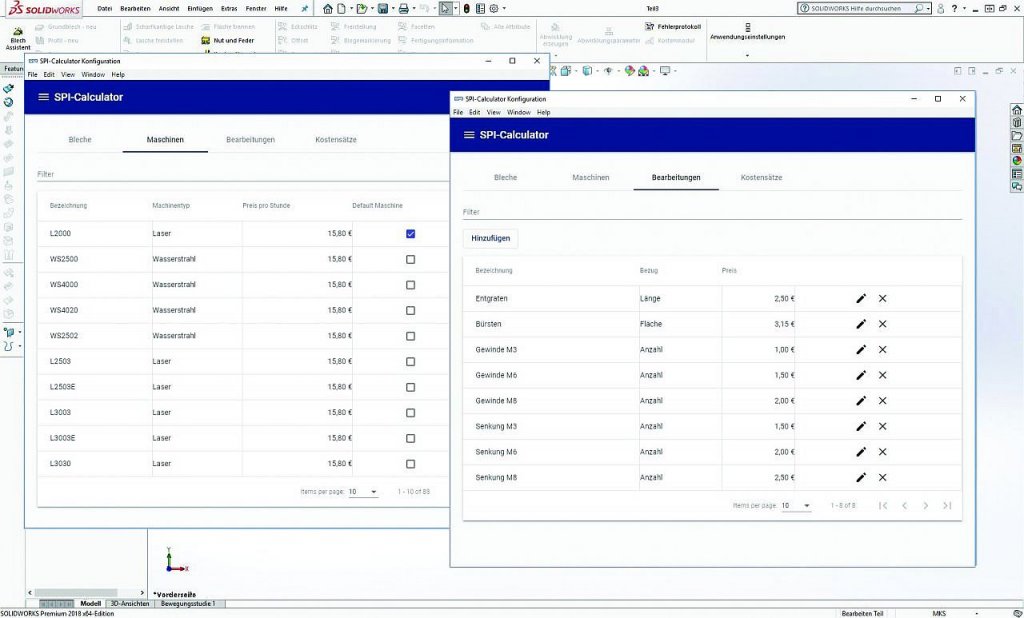Click the Nut und Feder command

pos(227,41)
